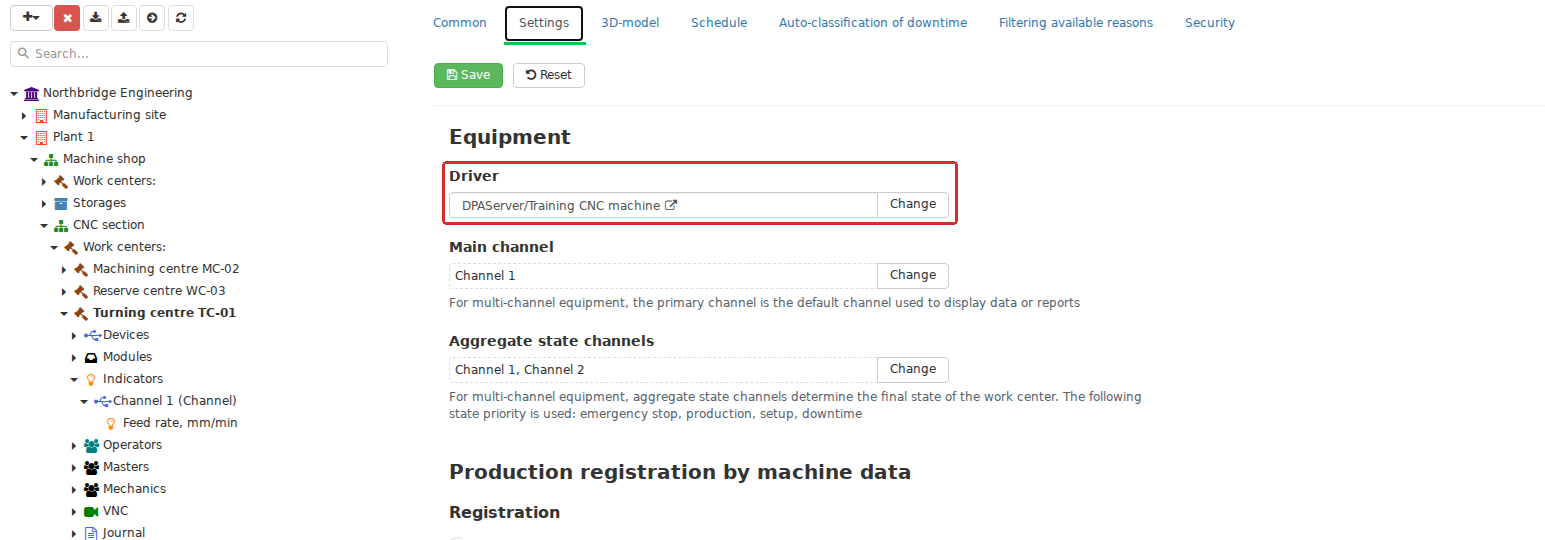Open the driver external link icon
Viewport: 1545px width, 540px height.
(x=671, y=205)
